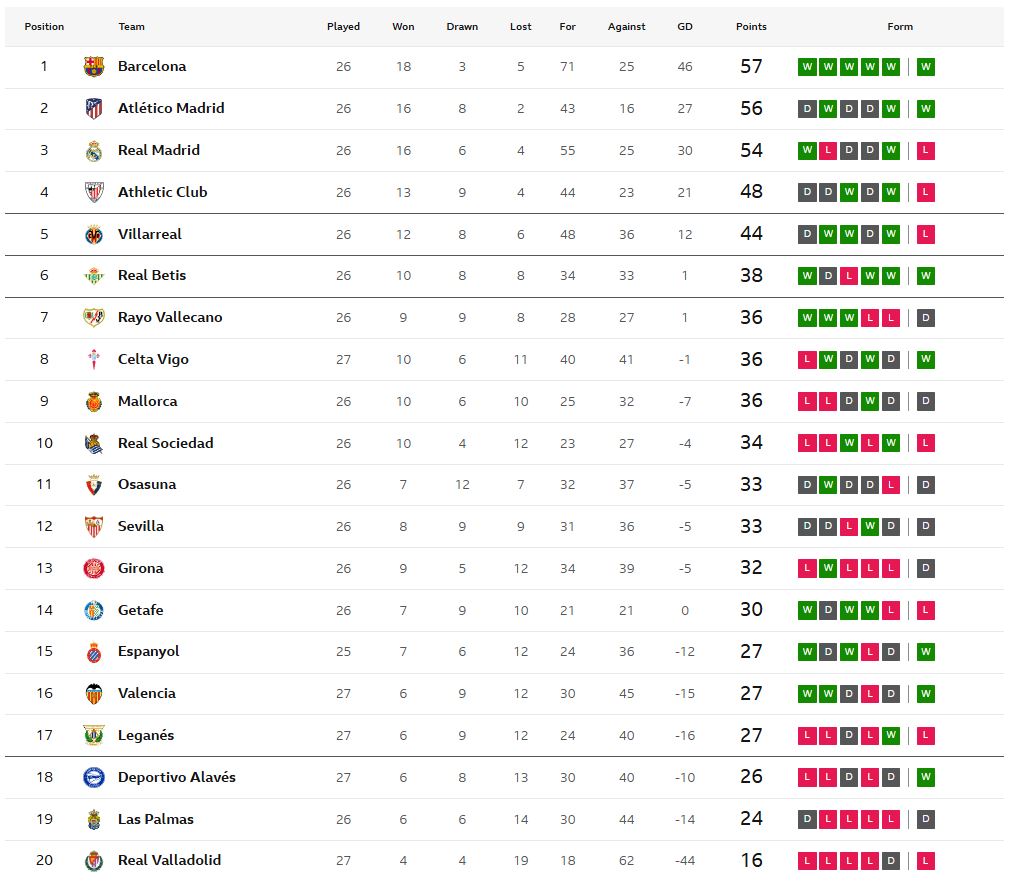Image resolution: width=1010 pixels, height=887 pixels.
Task: Select the Deportivo Alavés team name
Action: [176, 777]
